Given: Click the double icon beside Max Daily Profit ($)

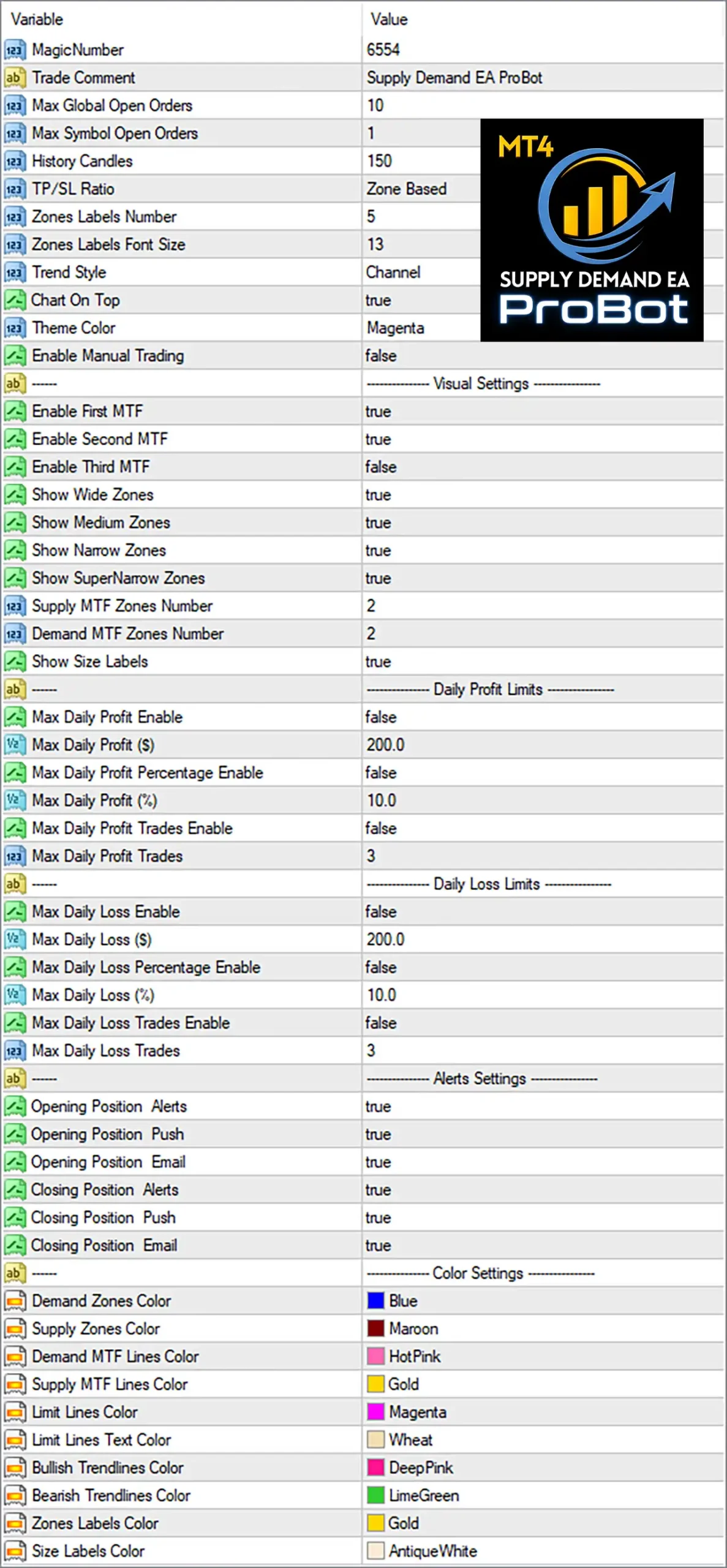Looking at the screenshot, I should pos(15,745).
